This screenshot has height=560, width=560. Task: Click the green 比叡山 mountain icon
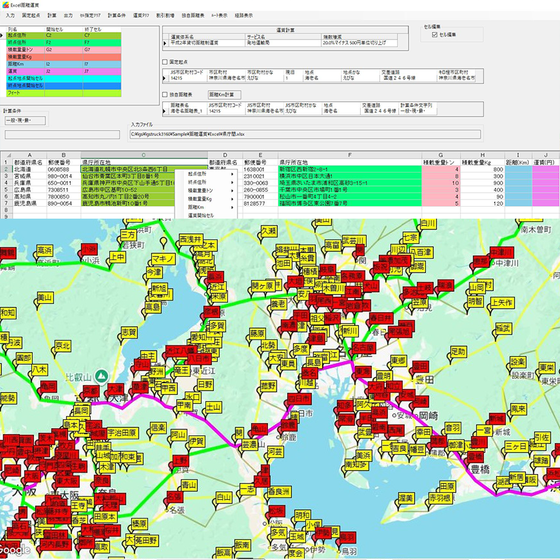101,376
